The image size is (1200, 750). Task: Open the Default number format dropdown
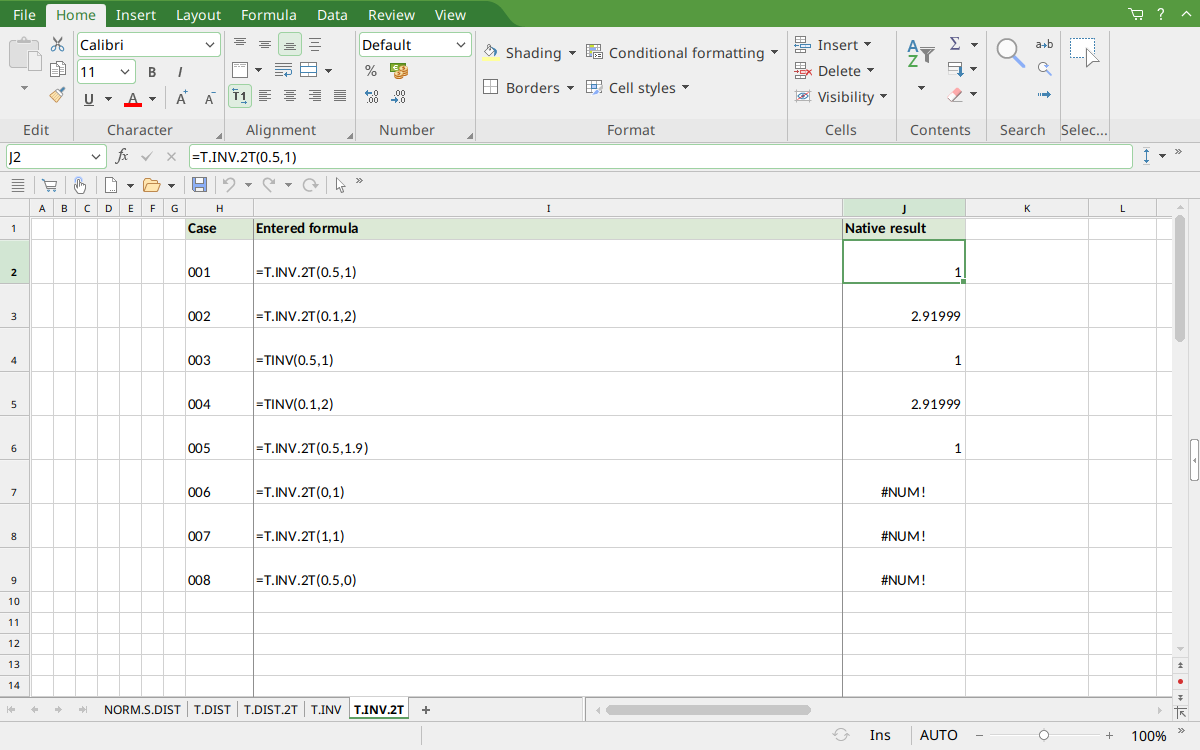[461, 45]
